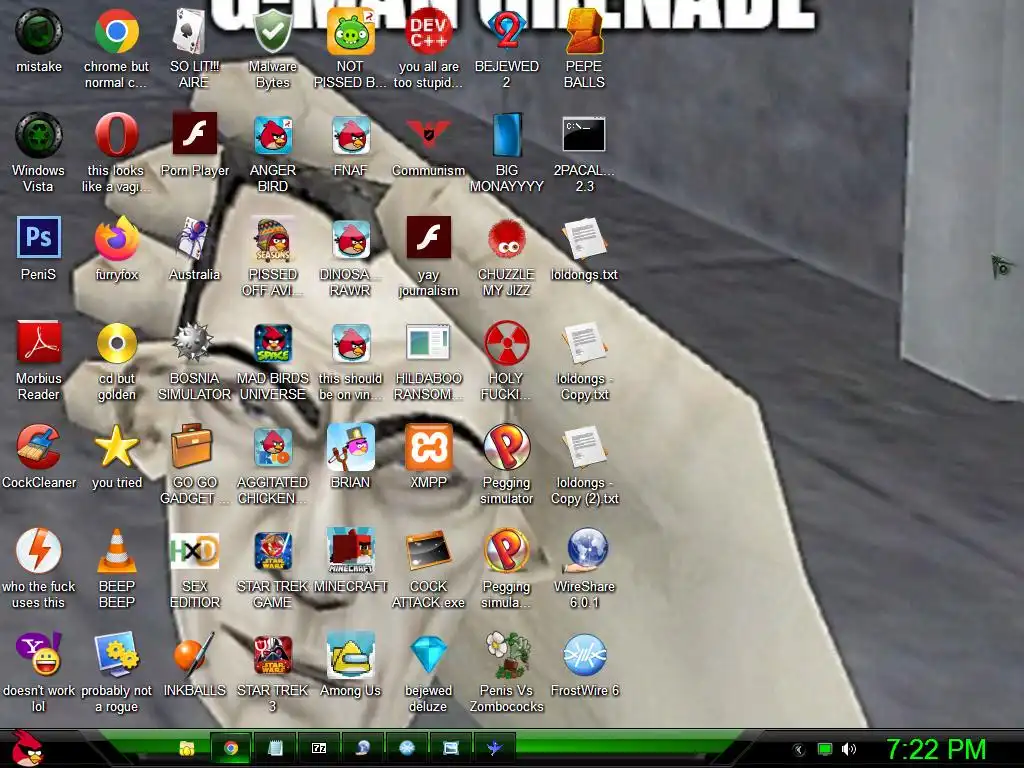
Task: Launch the BEEP BEEP traffic cone icon
Action: pyautogui.click(x=116, y=551)
